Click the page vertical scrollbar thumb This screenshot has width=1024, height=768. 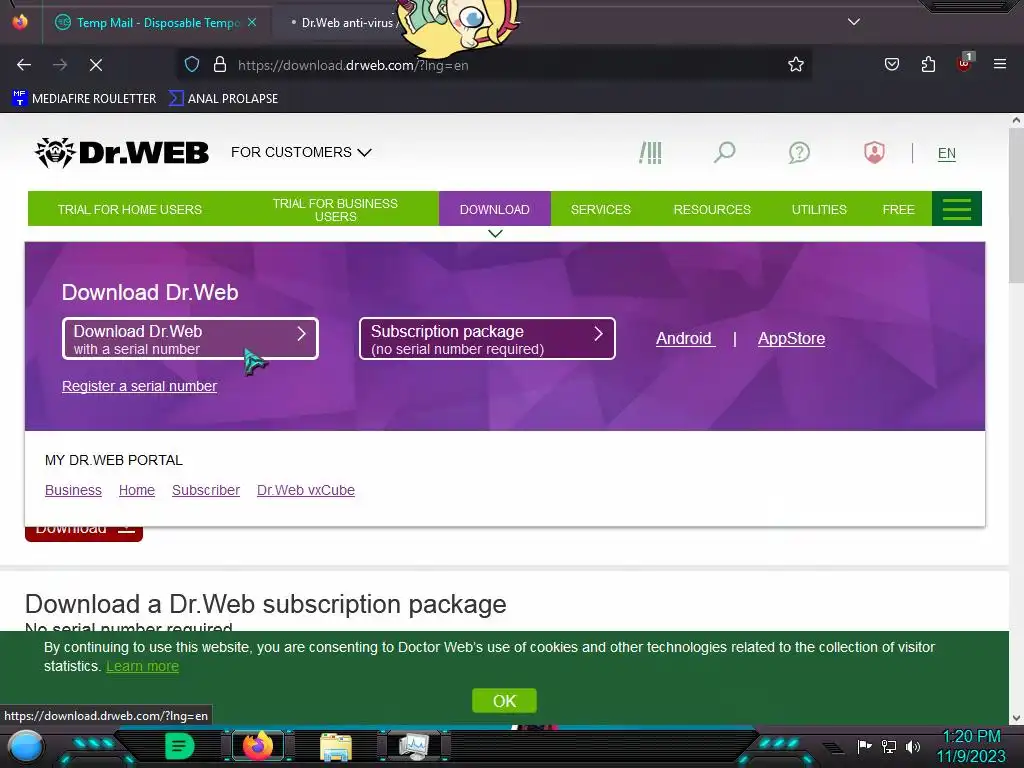(x=1016, y=206)
